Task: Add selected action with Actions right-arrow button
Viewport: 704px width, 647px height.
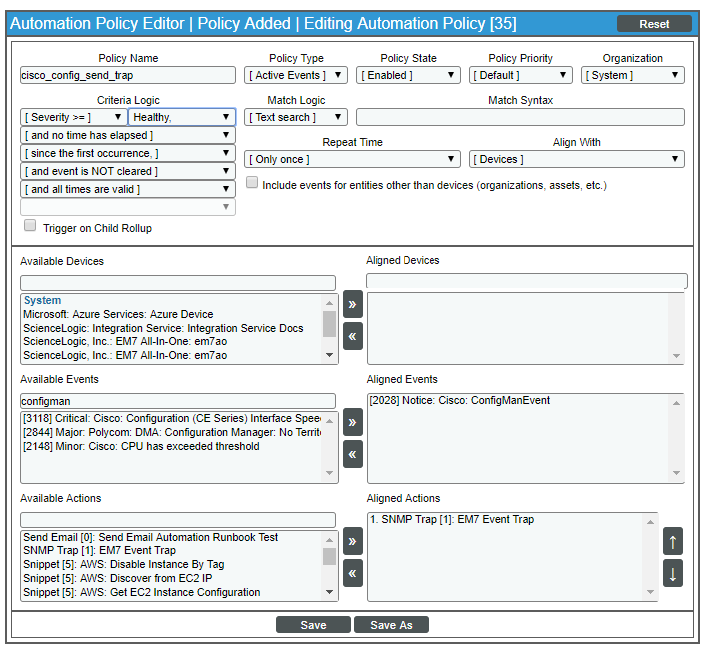Action: click(x=352, y=542)
